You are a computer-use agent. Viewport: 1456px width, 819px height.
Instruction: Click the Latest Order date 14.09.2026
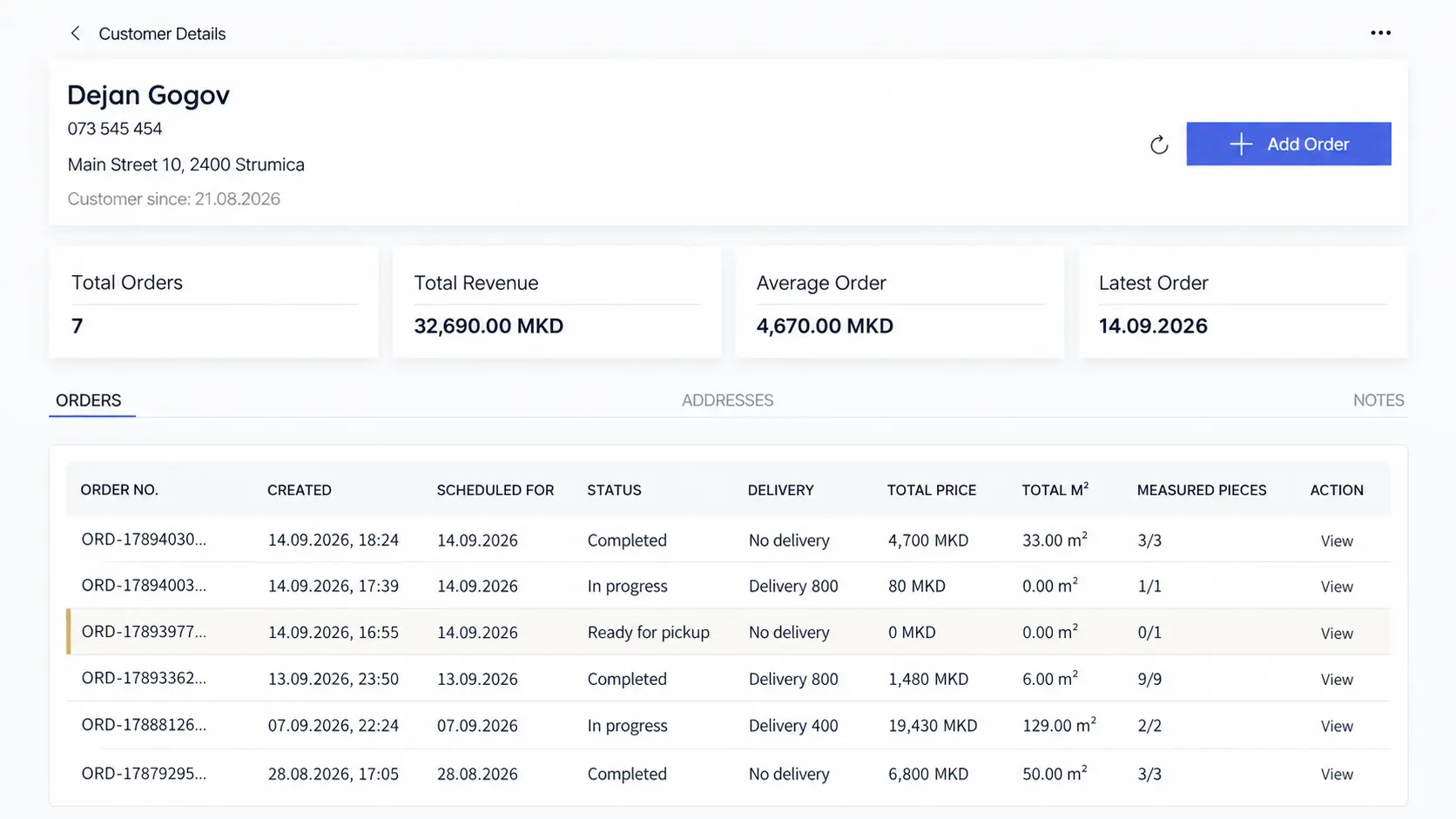(x=1153, y=326)
